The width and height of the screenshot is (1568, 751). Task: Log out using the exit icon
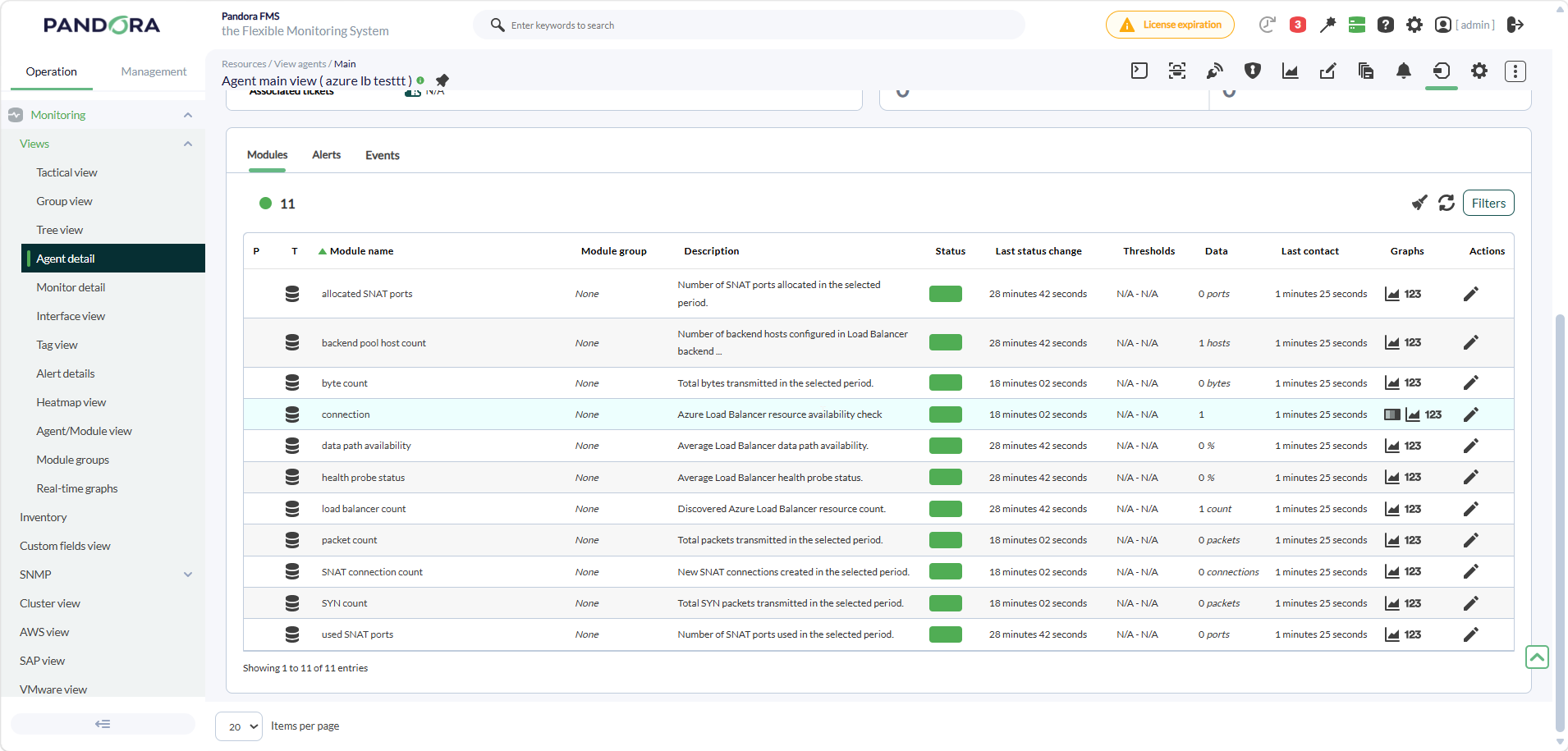click(1515, 25)
